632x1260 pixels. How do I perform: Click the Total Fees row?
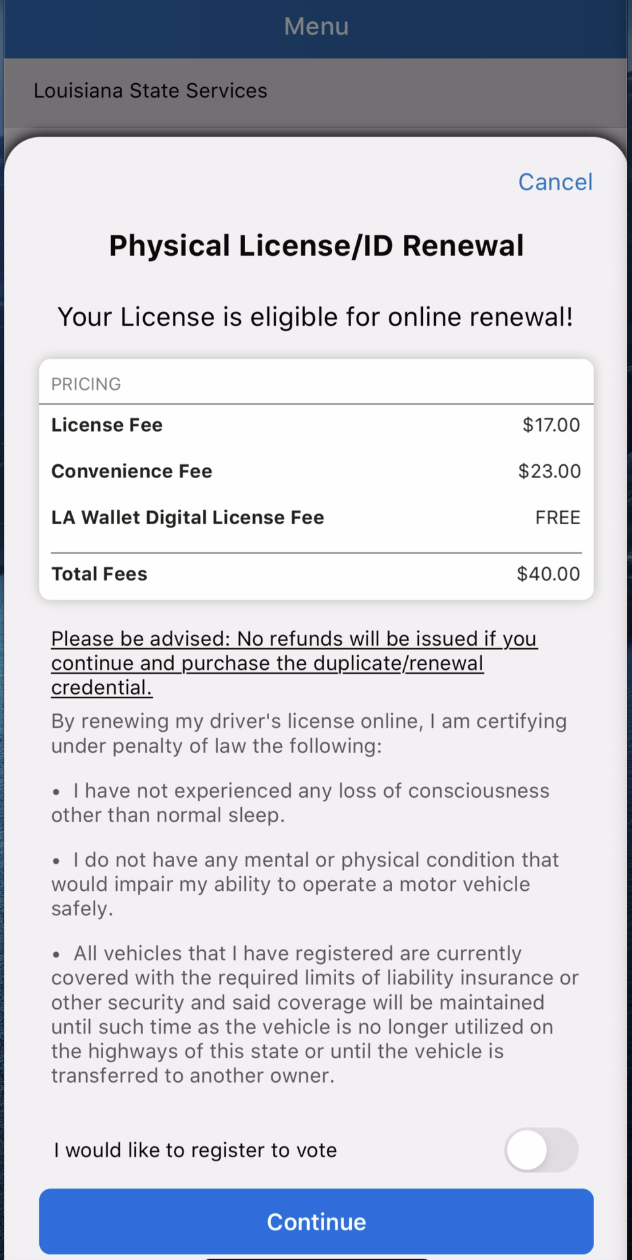point(316,574)
